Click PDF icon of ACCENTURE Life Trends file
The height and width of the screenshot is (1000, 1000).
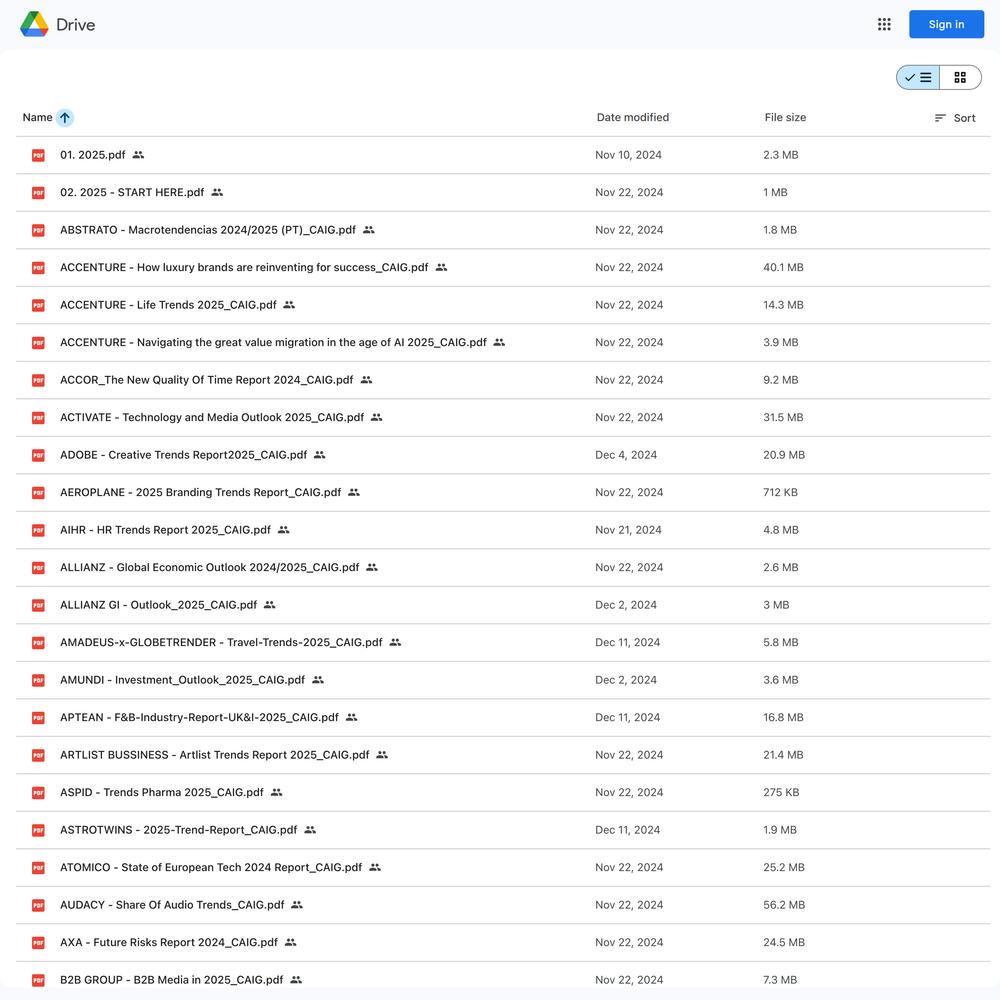pos(38,305)
